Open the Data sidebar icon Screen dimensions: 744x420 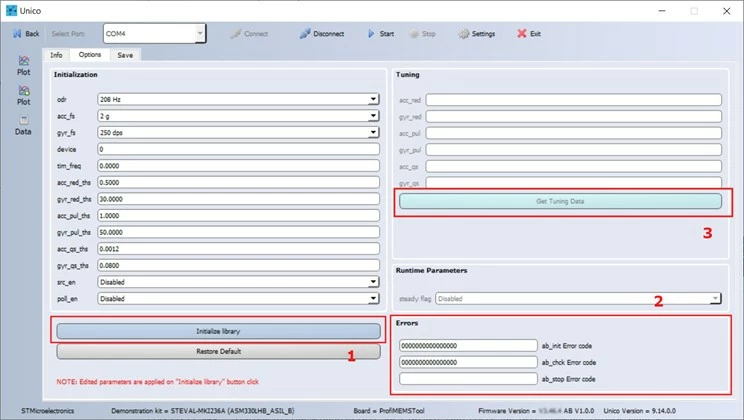24,120
